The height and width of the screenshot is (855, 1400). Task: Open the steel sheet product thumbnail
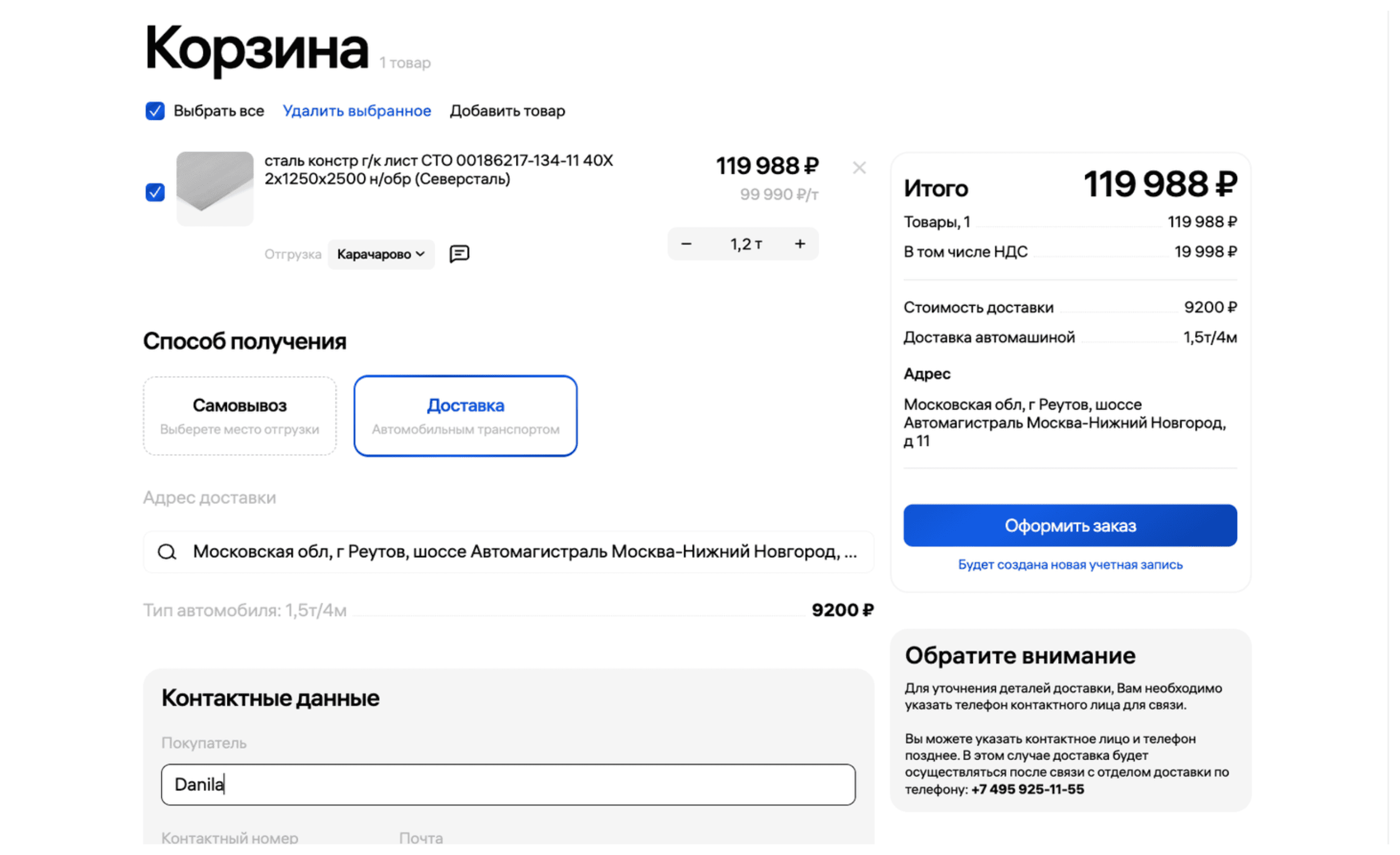(215, 188)
